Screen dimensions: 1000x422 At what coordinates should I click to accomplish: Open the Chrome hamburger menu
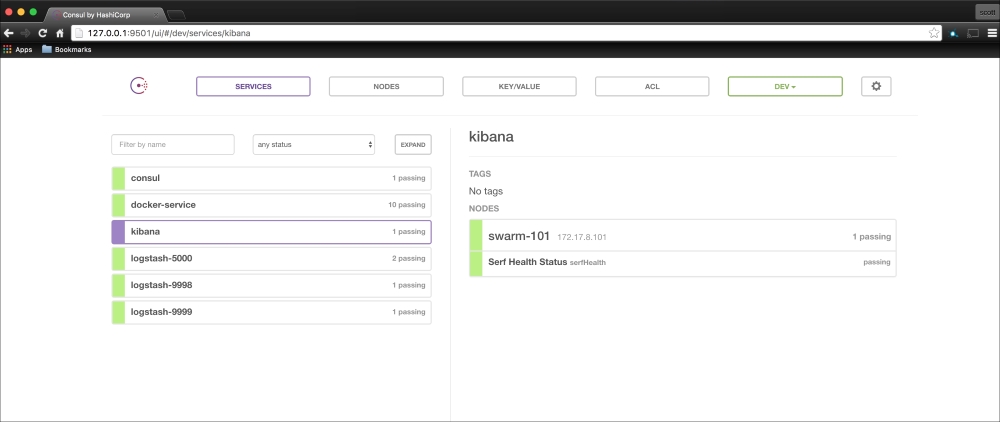[991, 33]
